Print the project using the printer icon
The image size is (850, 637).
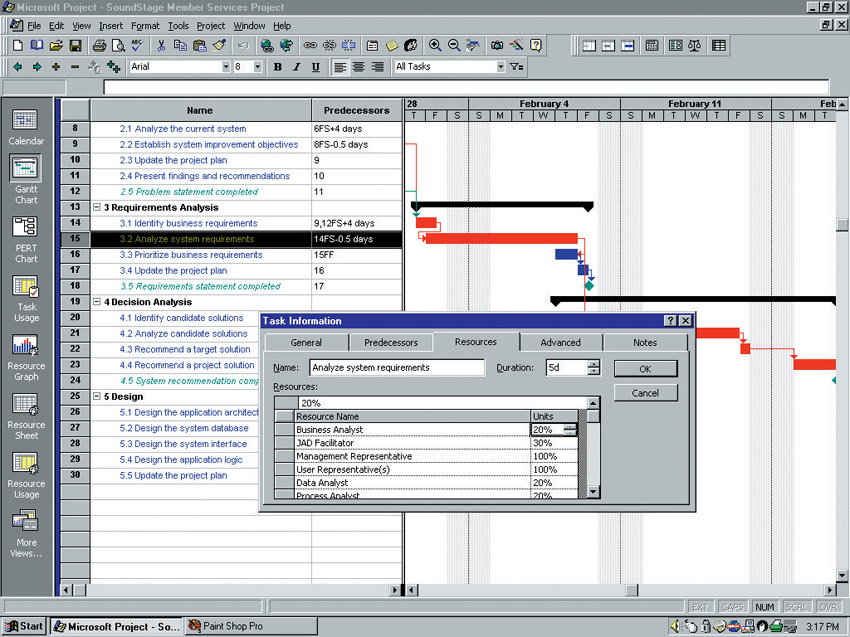tap(99, 46)
